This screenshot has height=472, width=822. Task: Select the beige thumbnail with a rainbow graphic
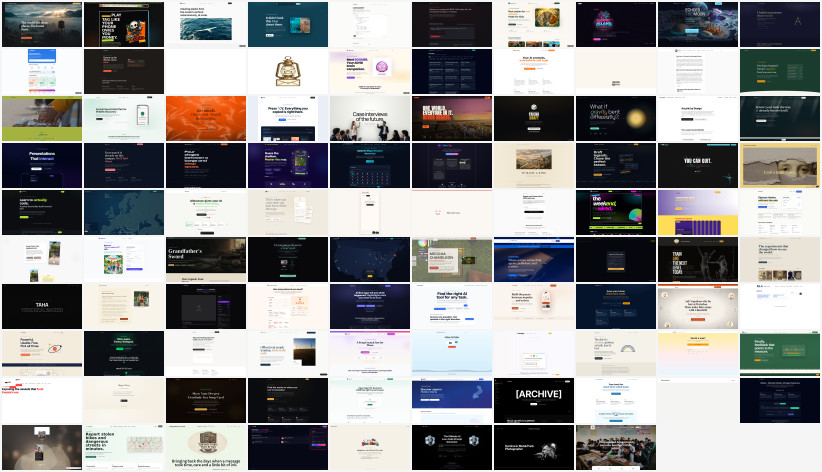click(x=616, y=353)
